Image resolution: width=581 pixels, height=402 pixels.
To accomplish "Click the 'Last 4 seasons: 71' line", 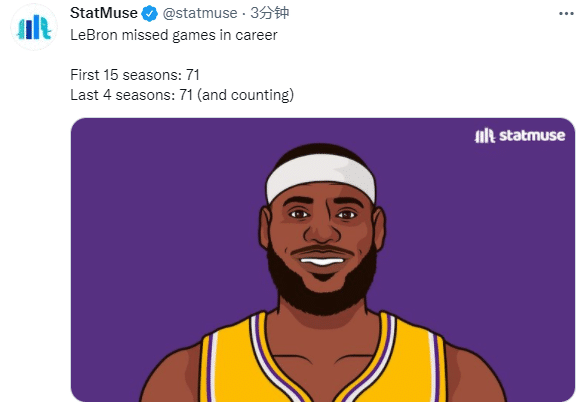I will [132, 95].
